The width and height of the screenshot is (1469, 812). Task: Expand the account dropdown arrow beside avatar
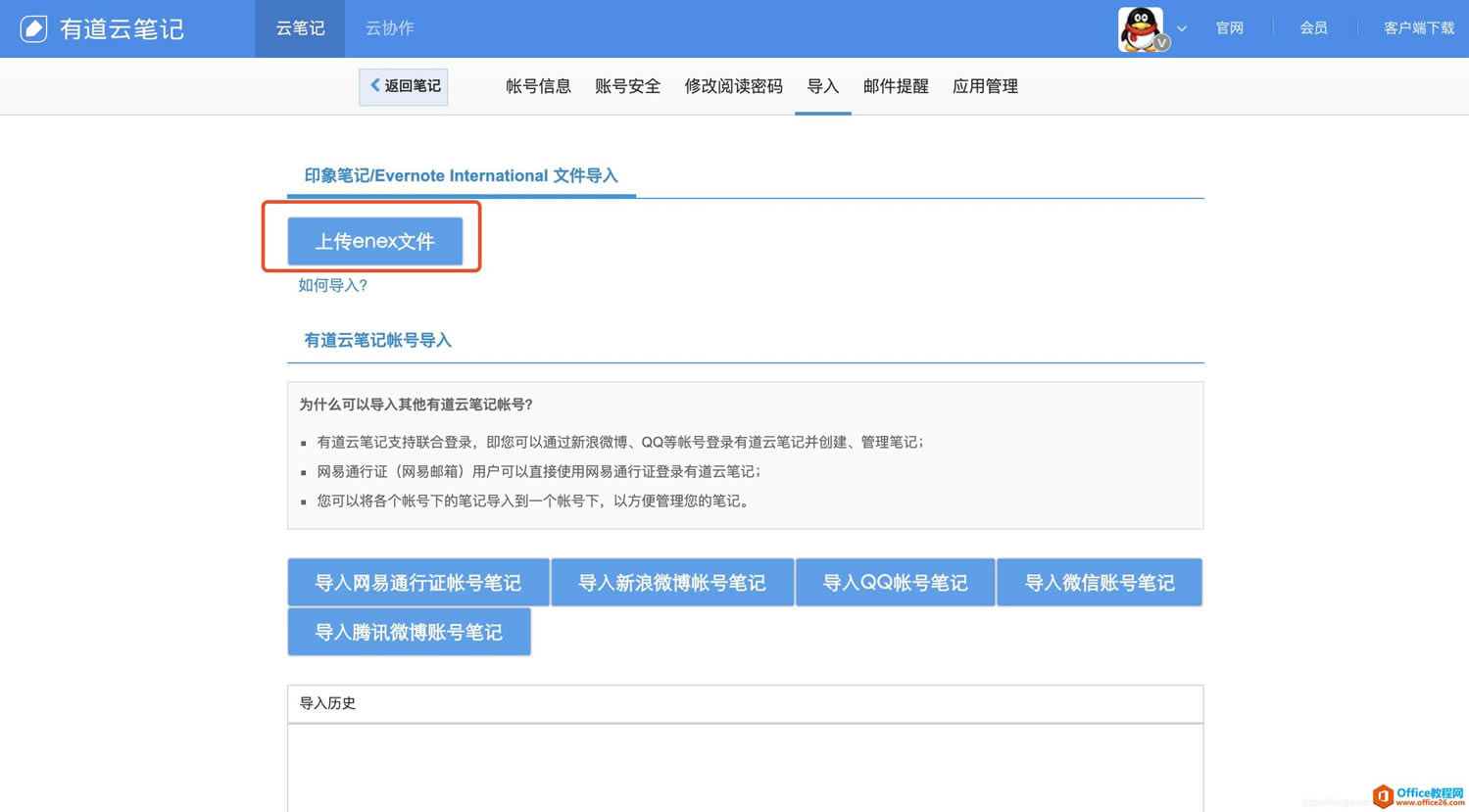(x=1182, y=28)
